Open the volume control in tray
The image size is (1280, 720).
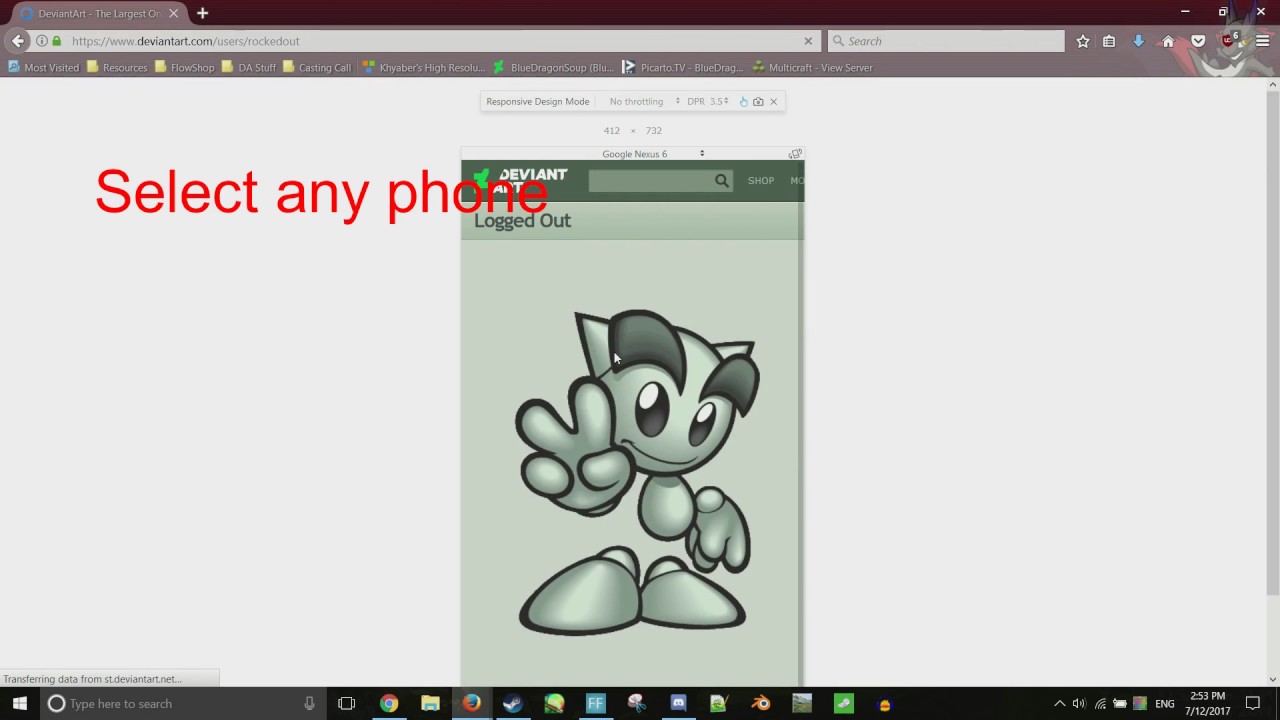(x=1079, y=703)
